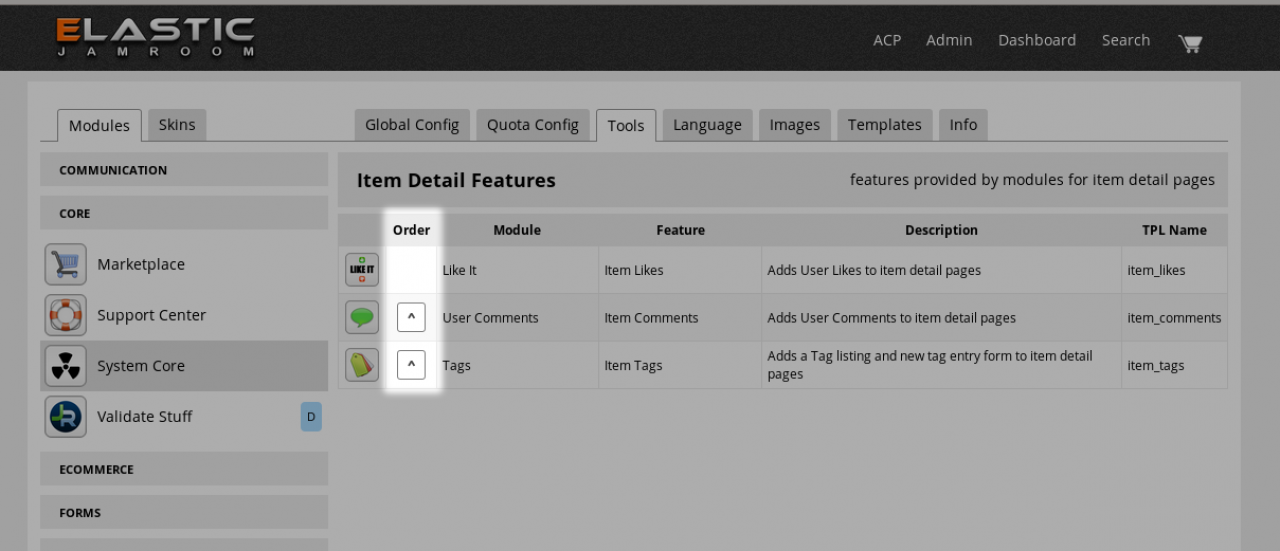Click the Support Center lifebuoy icon

coord(66,315)
